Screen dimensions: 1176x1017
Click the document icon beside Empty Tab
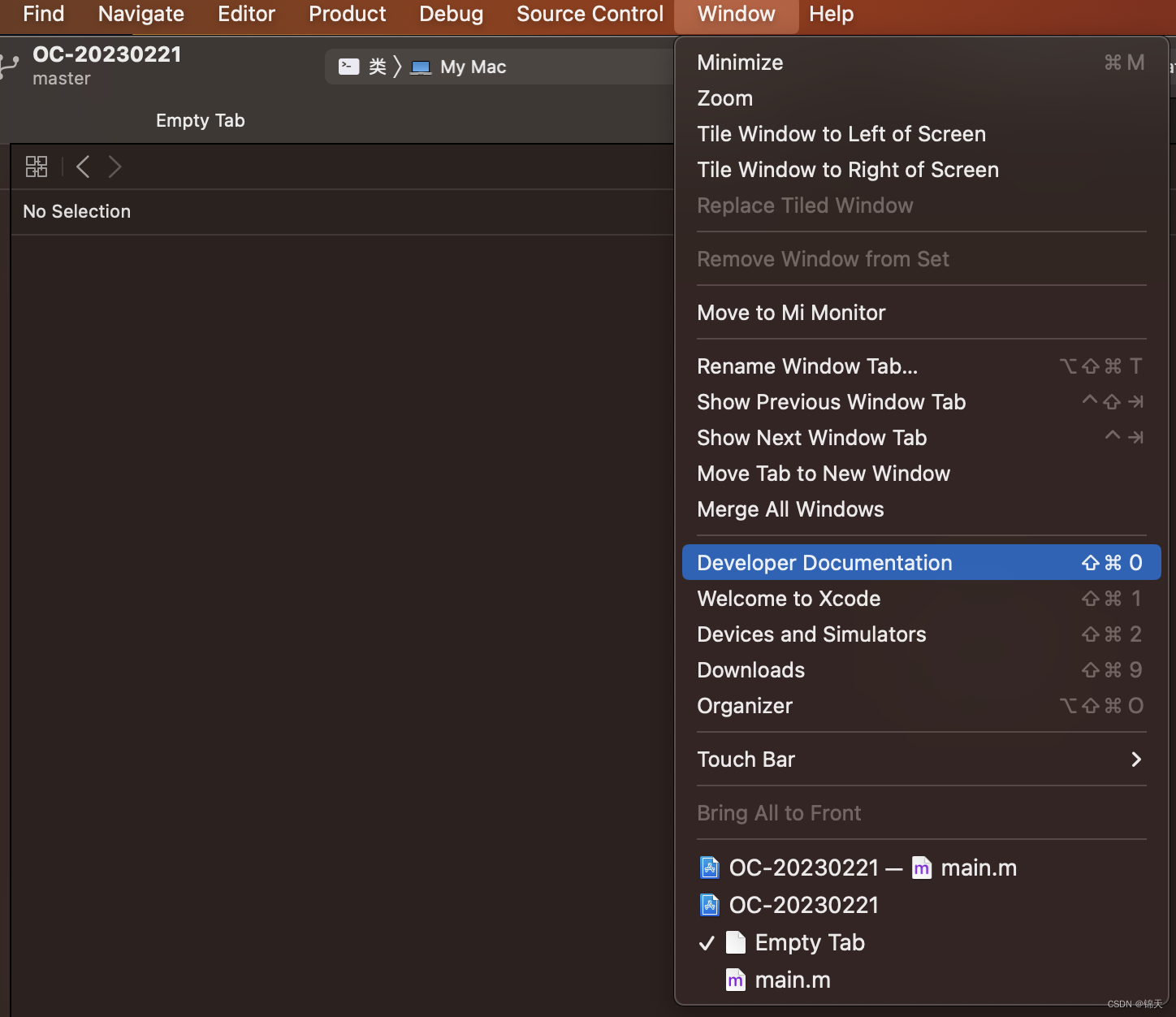click(x=736, y=942)
